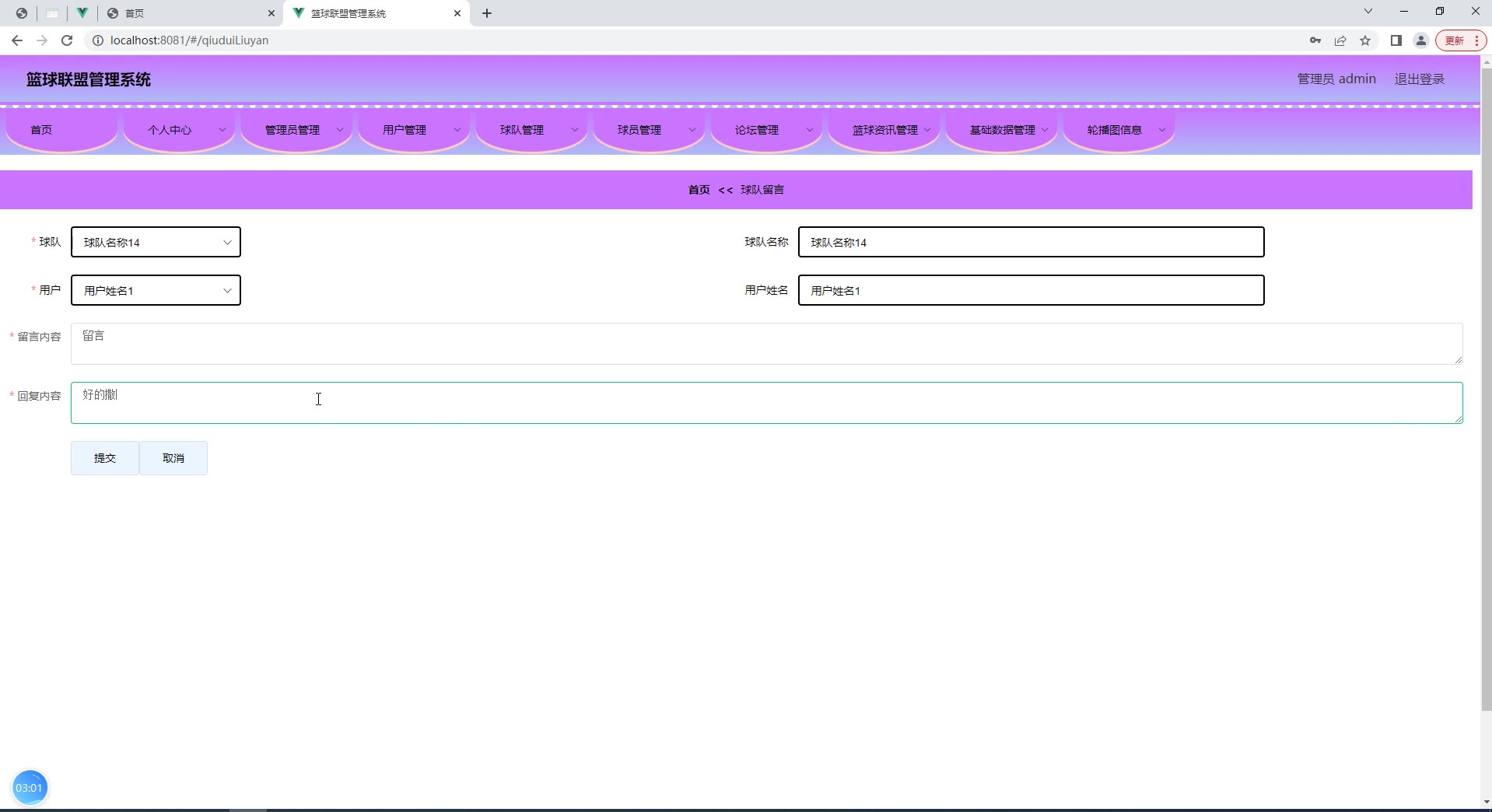The height and width of the screenshot is (812, 1492).
Task: Open the browser menu three-dot icon
Action: pos(1476,40)
